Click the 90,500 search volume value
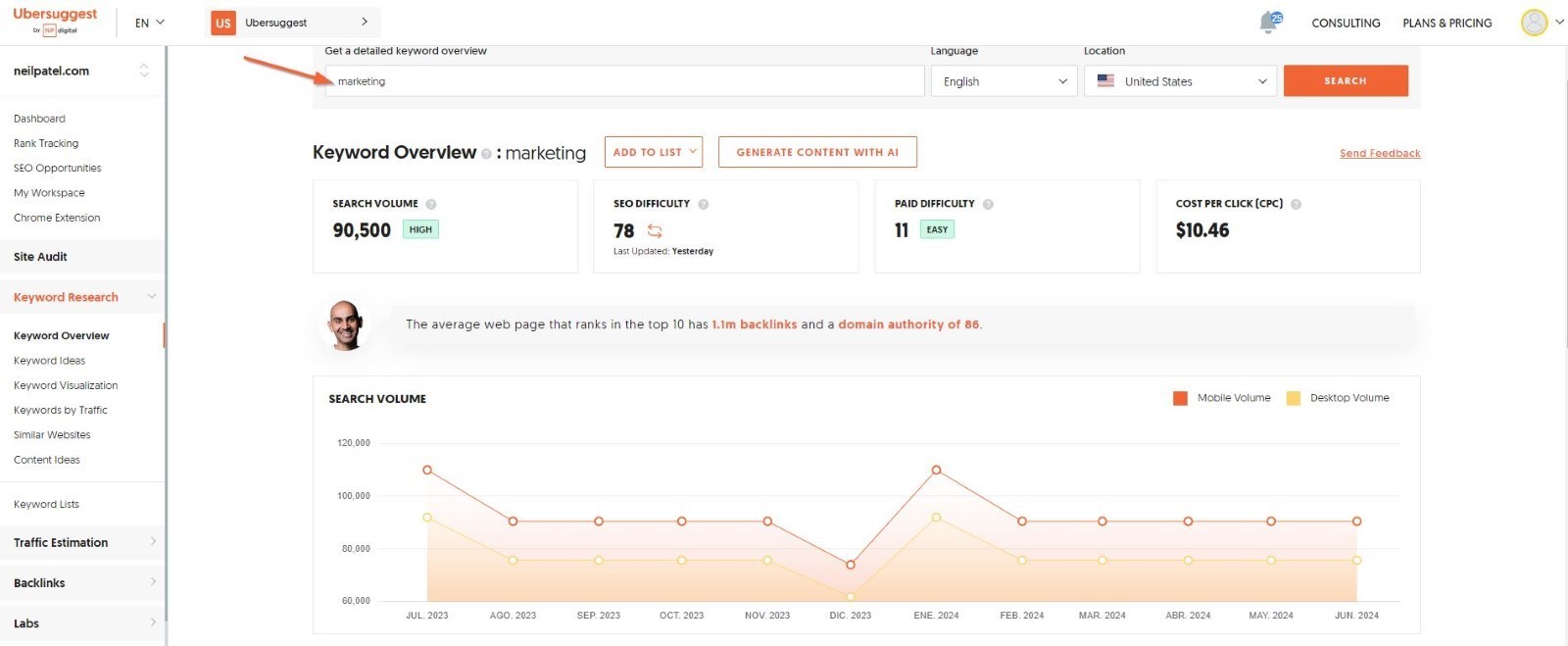Image resolution: width=1568 pixels, height=646 pixels. point(362,230)
